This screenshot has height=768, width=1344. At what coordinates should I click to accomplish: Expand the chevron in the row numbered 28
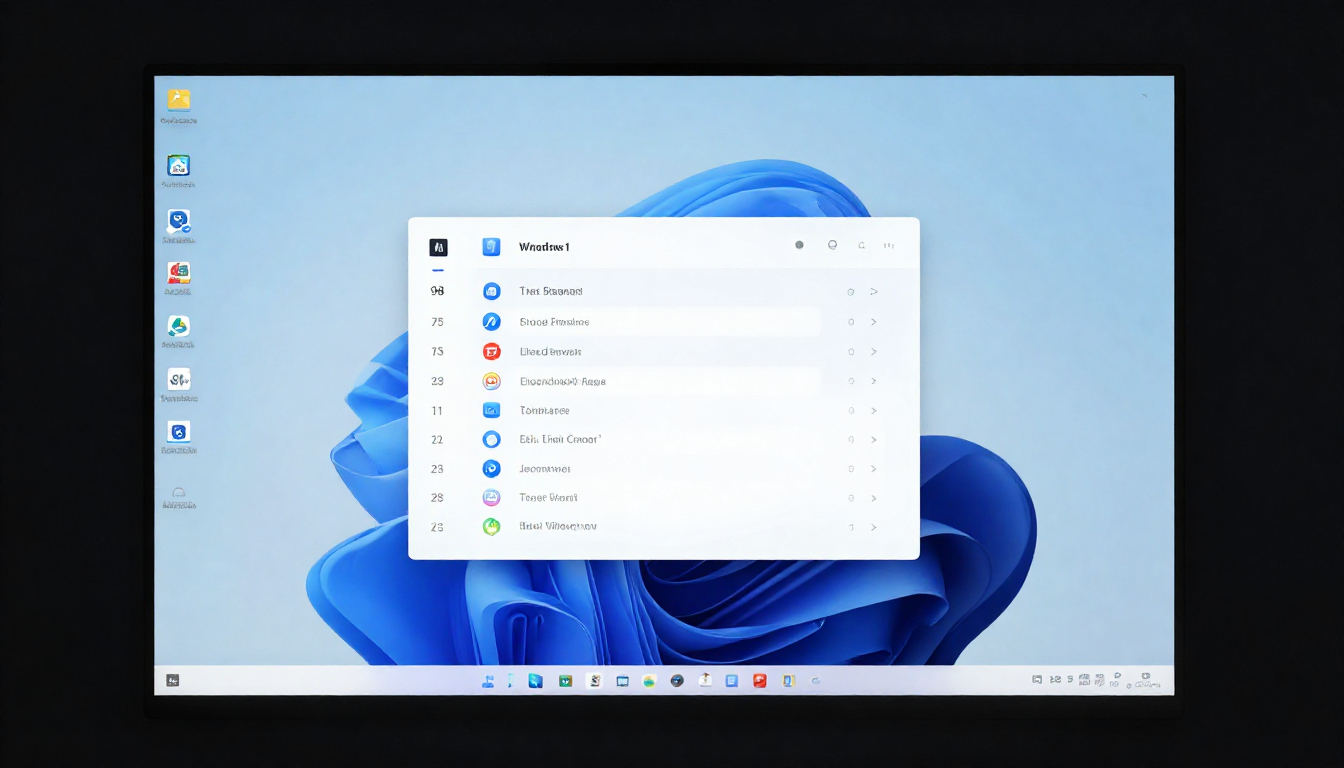point(874,497)
